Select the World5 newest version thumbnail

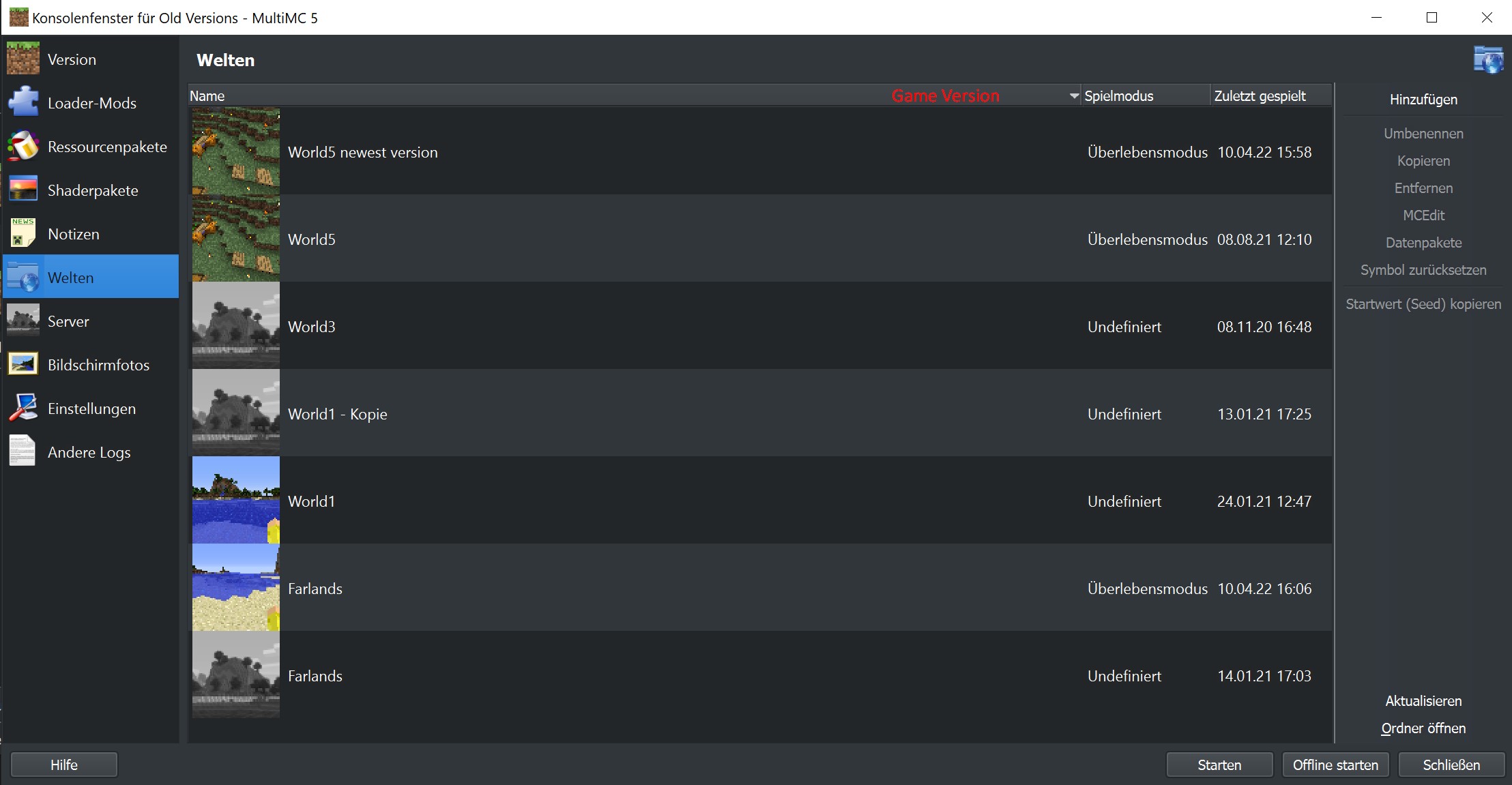[x=235, y=151]
